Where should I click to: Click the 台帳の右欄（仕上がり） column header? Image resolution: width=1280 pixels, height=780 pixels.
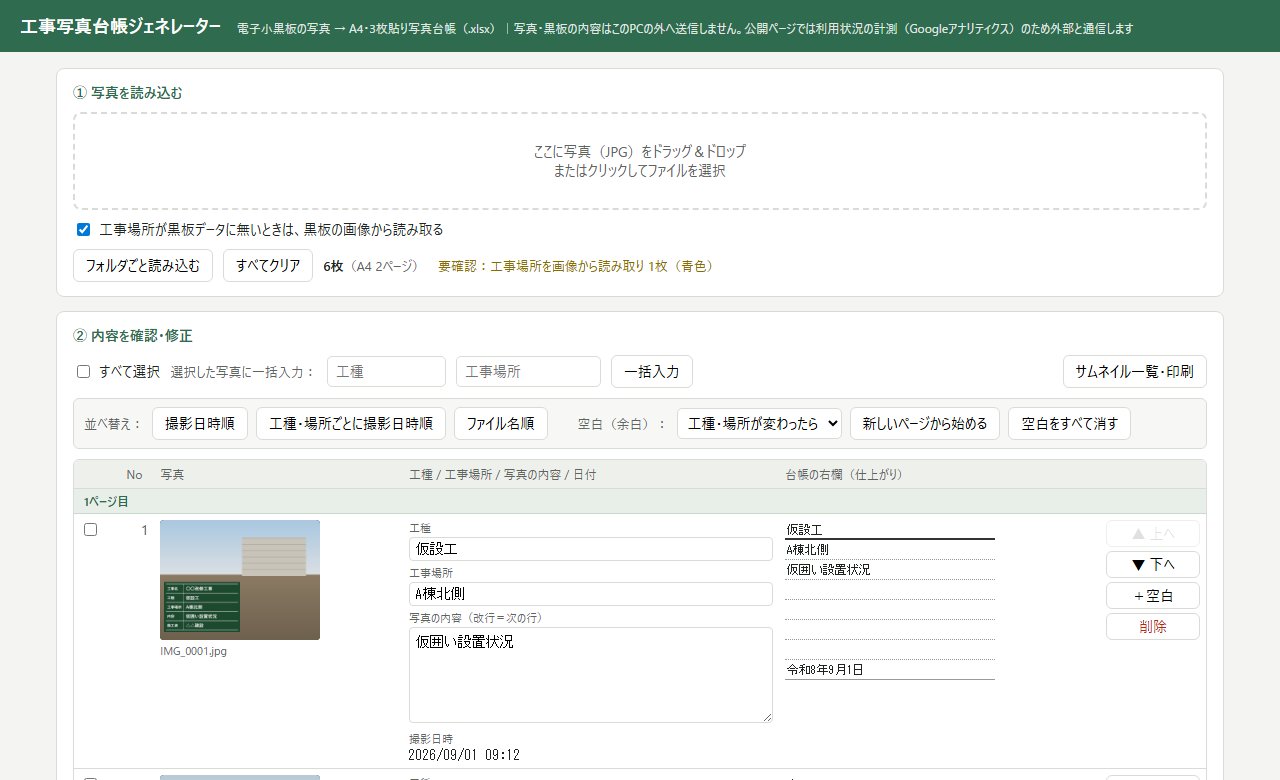[x=844, y=474]
